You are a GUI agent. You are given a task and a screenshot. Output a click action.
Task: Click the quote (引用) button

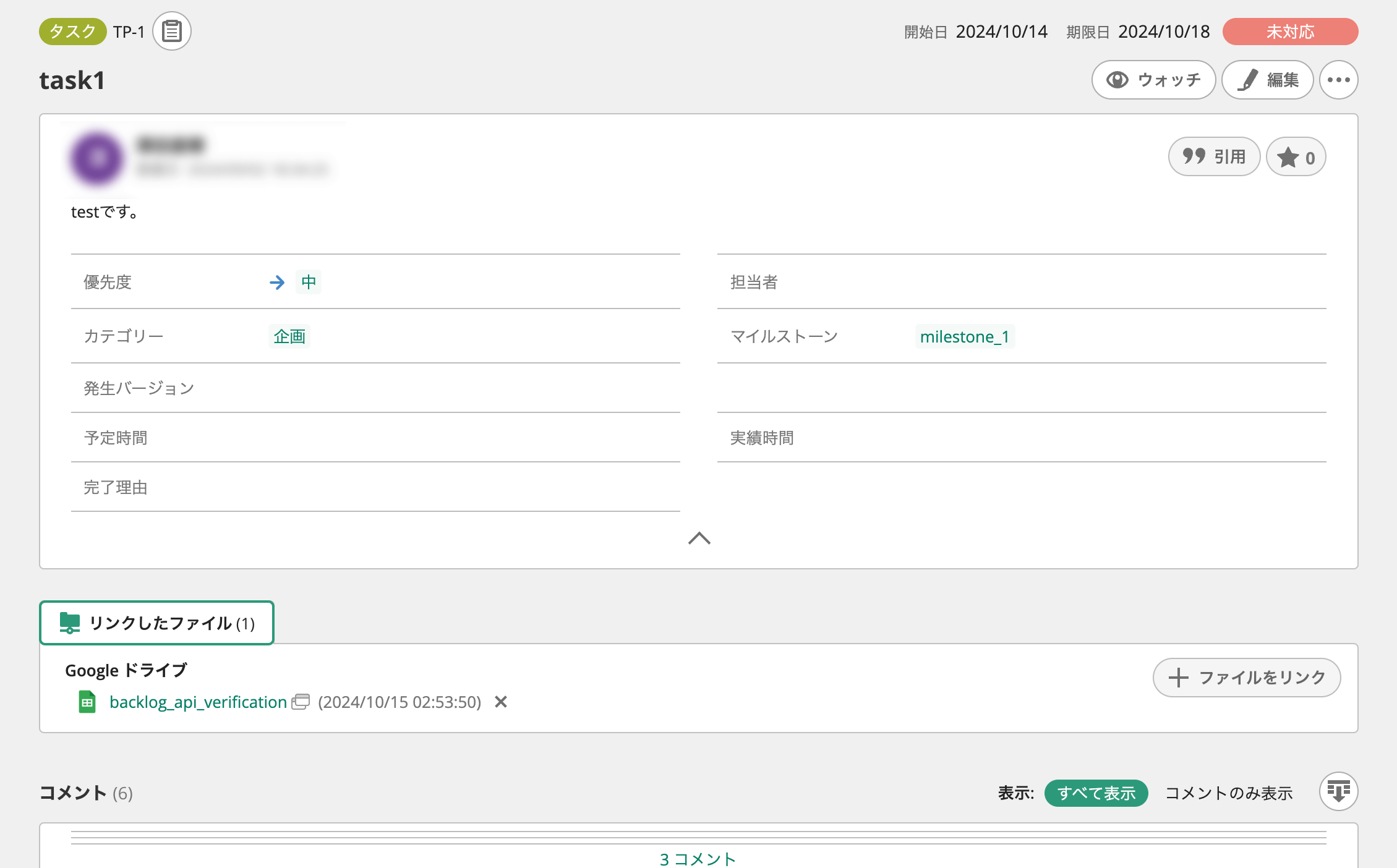tap(1213, 157)
